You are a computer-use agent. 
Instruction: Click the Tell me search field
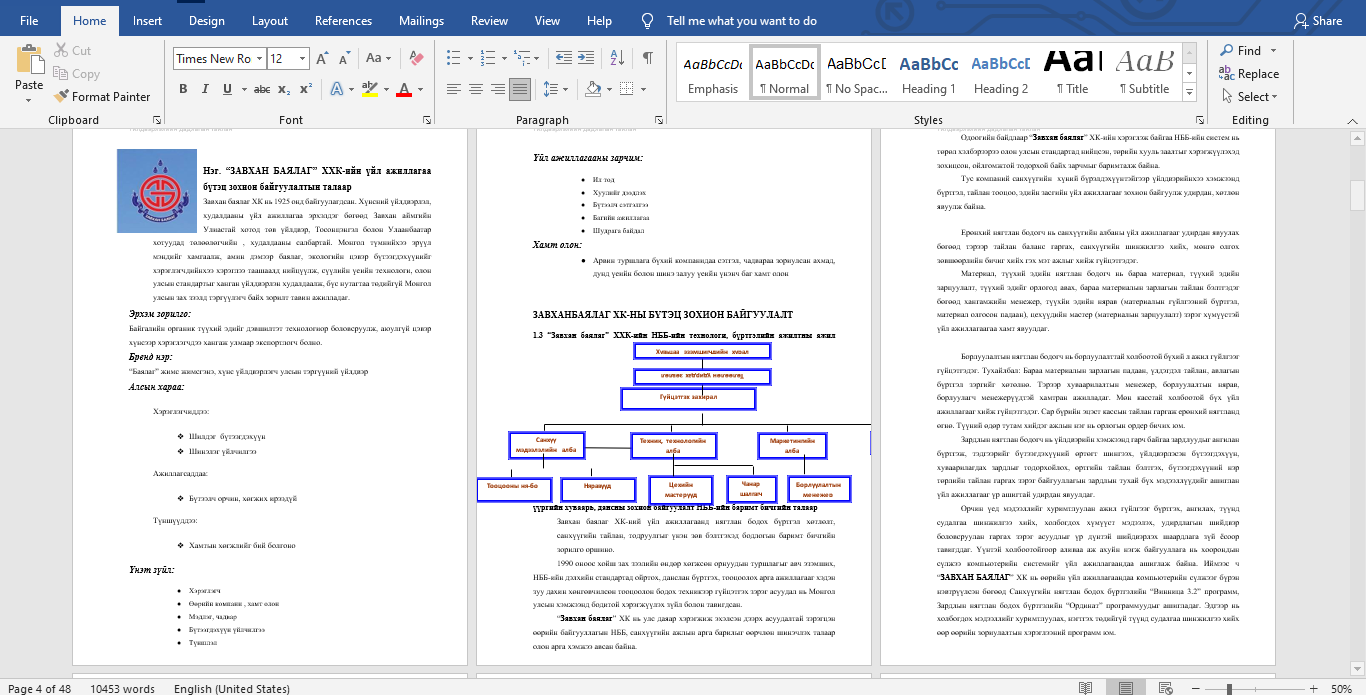pyautogui.click(x=742, y=20)
